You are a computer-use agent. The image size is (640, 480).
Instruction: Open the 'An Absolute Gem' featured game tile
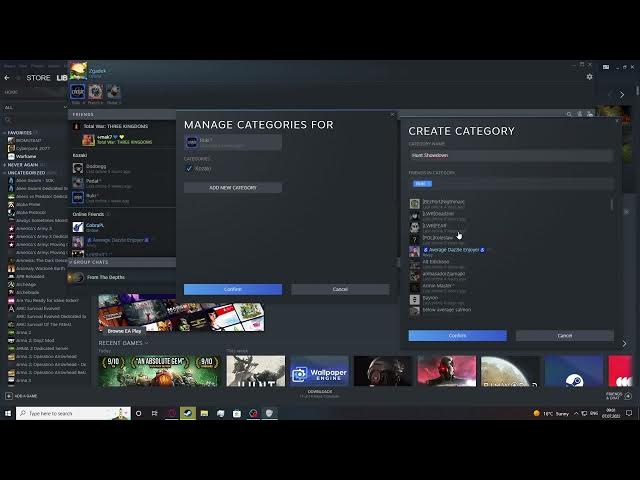point(160,371)
